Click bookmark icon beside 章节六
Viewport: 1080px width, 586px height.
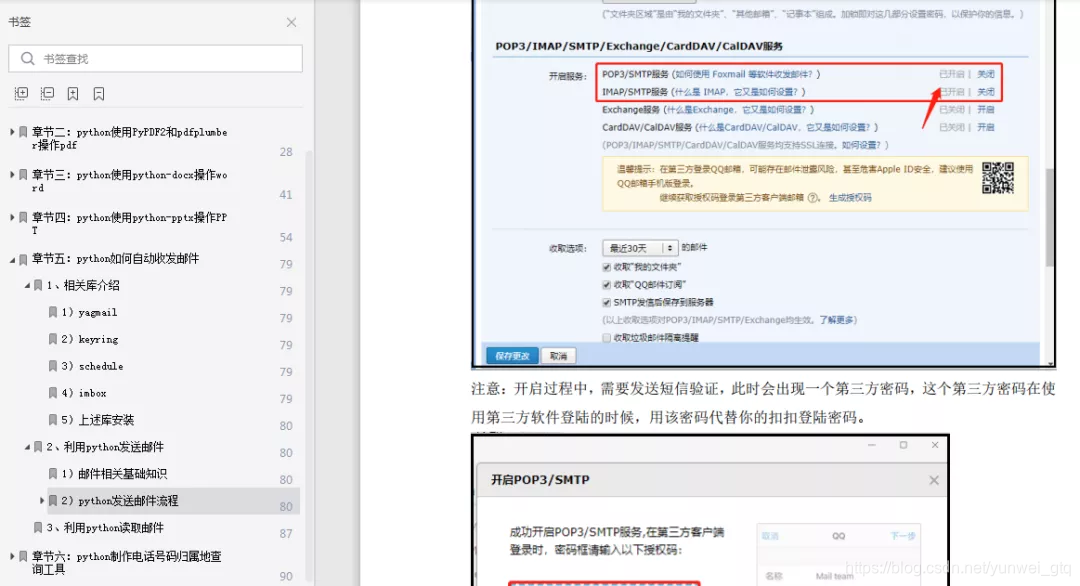(x=23, y=556)
